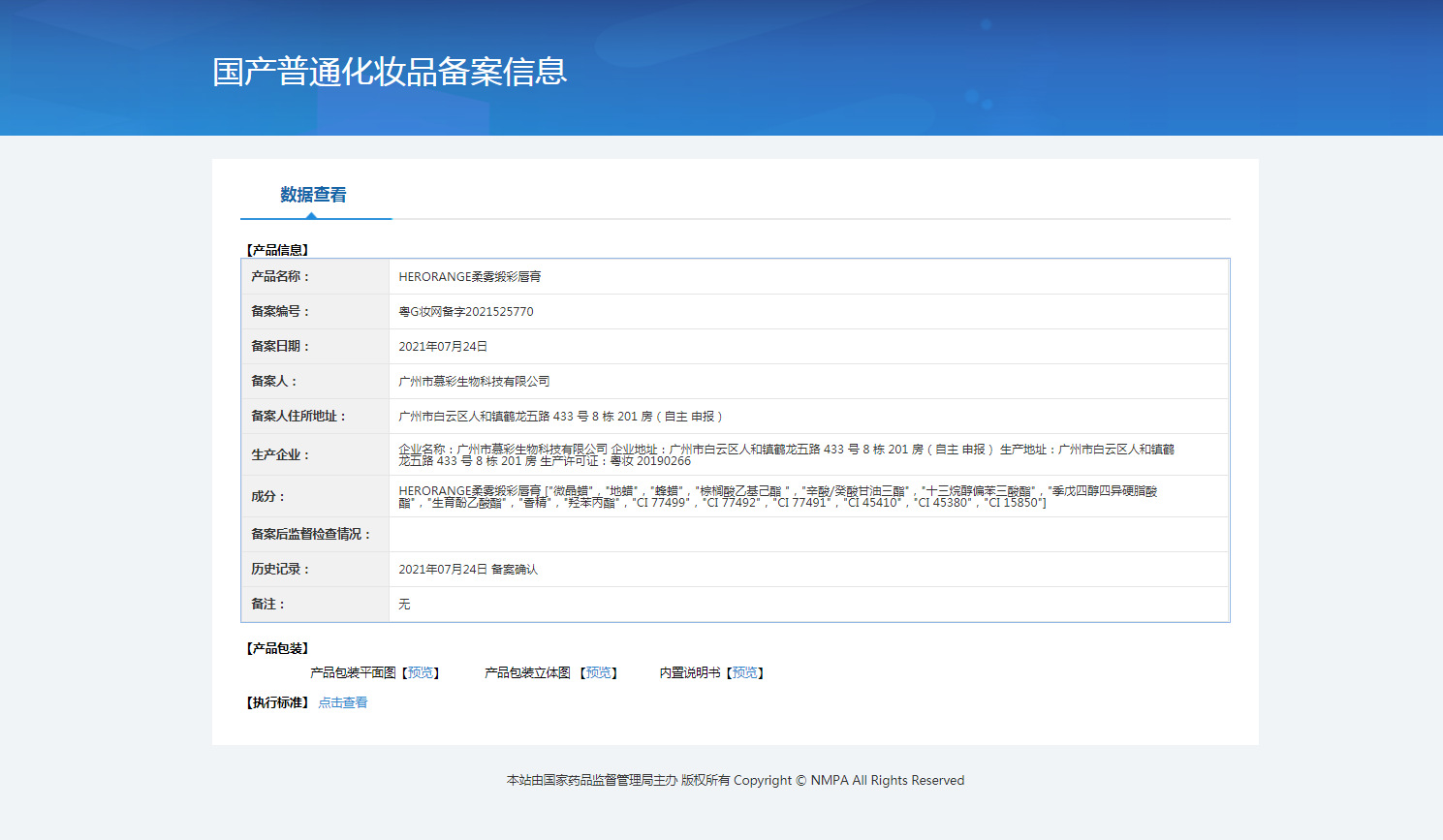Click the filing date 2021年07月24日 value
Image resolution: width=1443 pixels, height=840 pixels.
tap(443, 347)
